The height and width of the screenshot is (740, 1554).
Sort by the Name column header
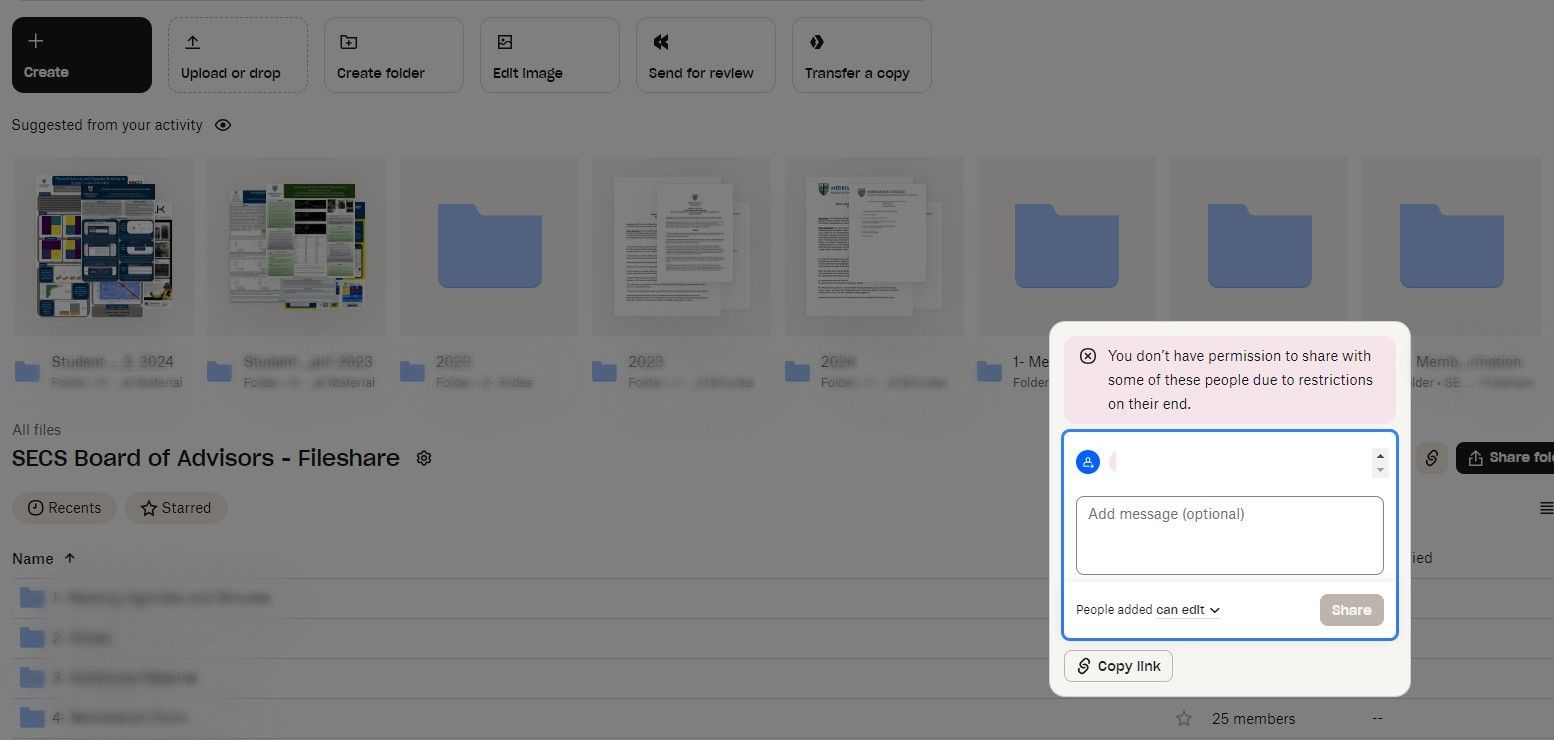click(44, 558)
